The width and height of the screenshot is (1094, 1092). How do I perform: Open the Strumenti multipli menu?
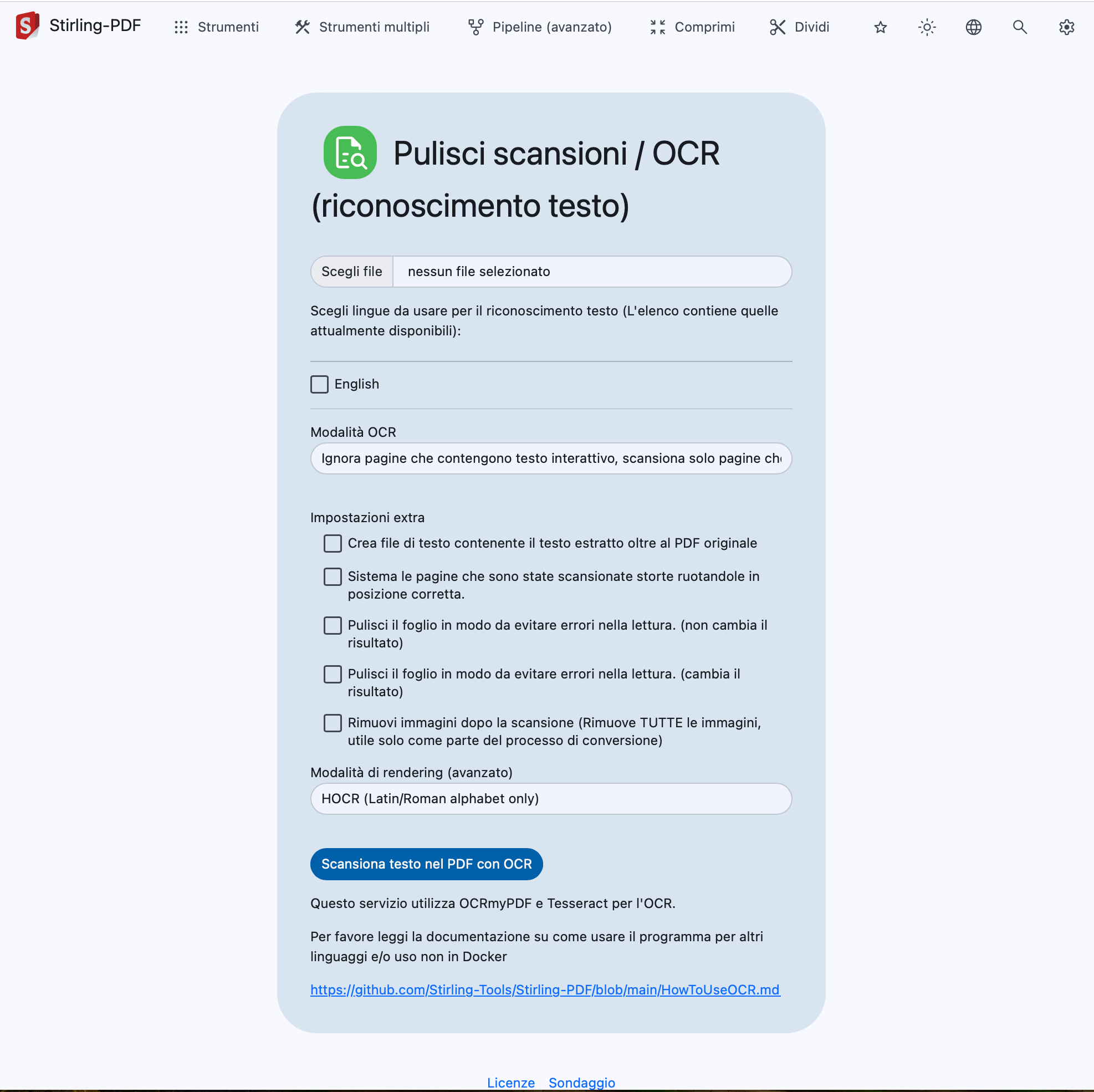click(362, 27)
